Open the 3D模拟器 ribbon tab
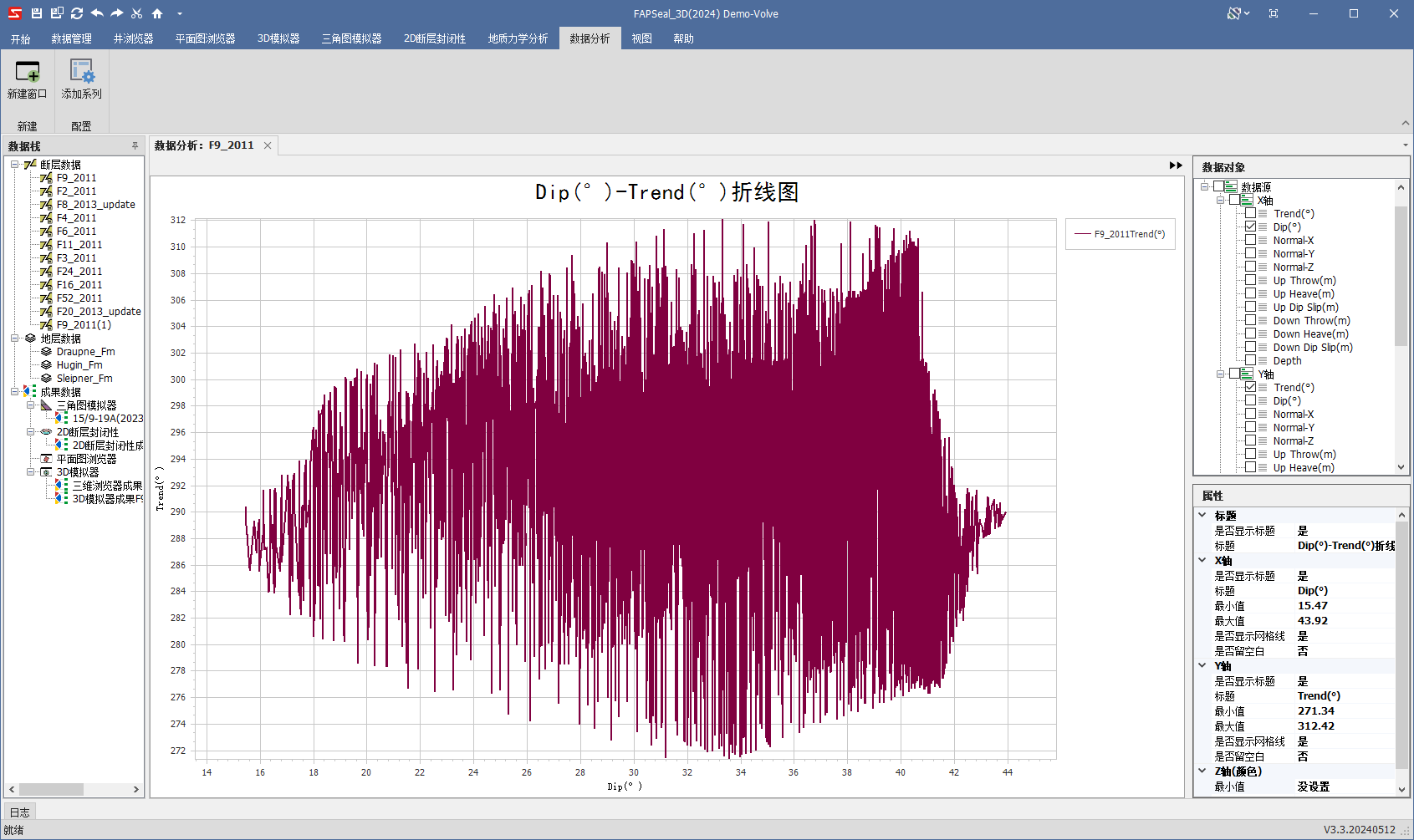This screenshot has height=840, width=1414. (x=278, y=38)
